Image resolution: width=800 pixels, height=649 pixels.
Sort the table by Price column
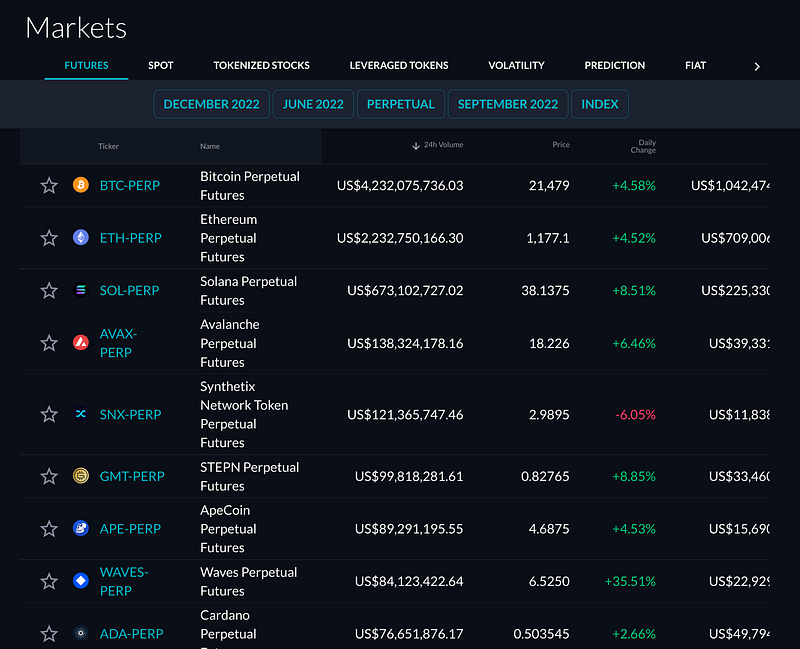coord(561,145)
